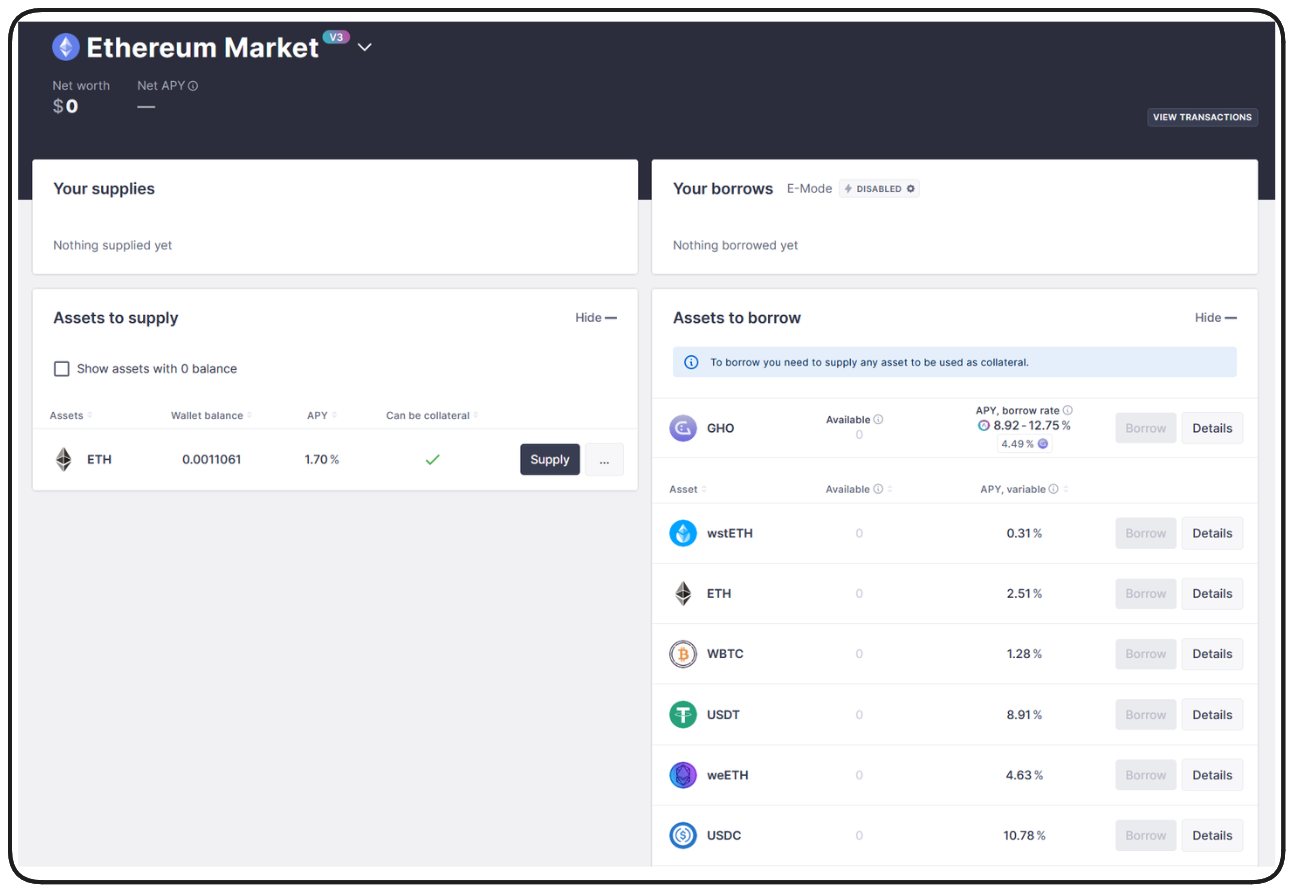The height and width of the screenshot is (892, 1293).
Task: Sort borrow list by APY, variable
Action: 1024,489
